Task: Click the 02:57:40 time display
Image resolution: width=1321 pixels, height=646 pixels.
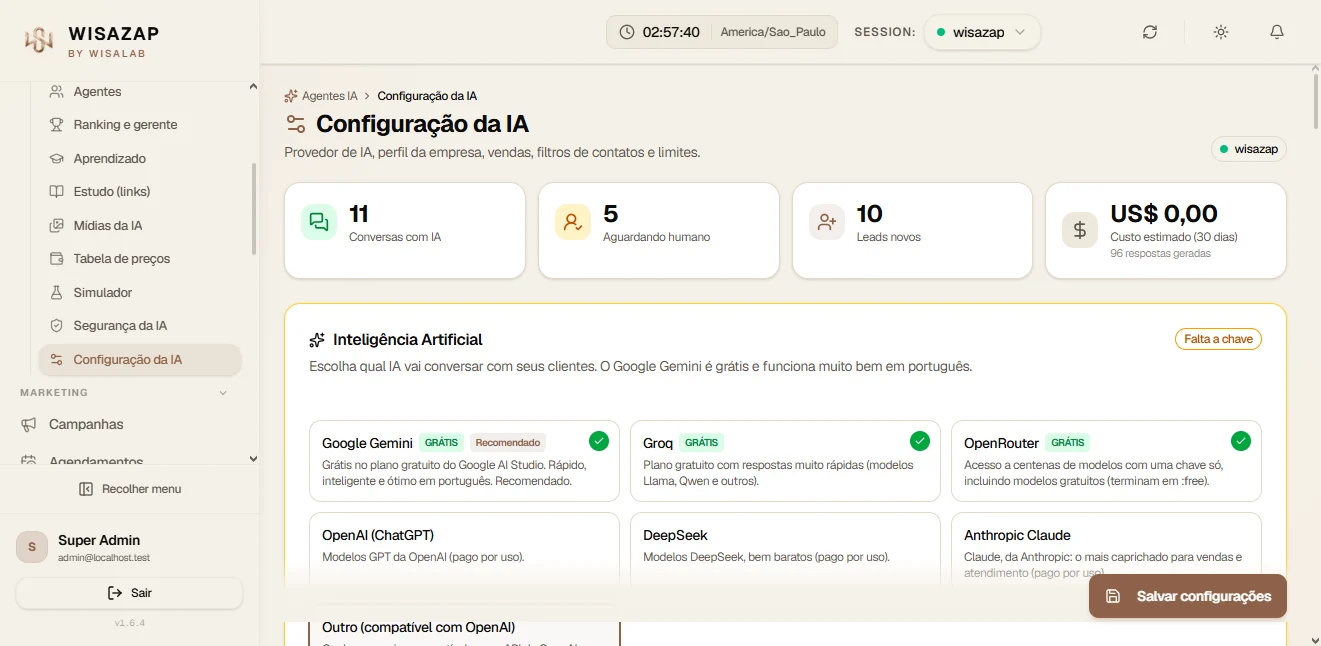Action: click(x=671, y=32)
